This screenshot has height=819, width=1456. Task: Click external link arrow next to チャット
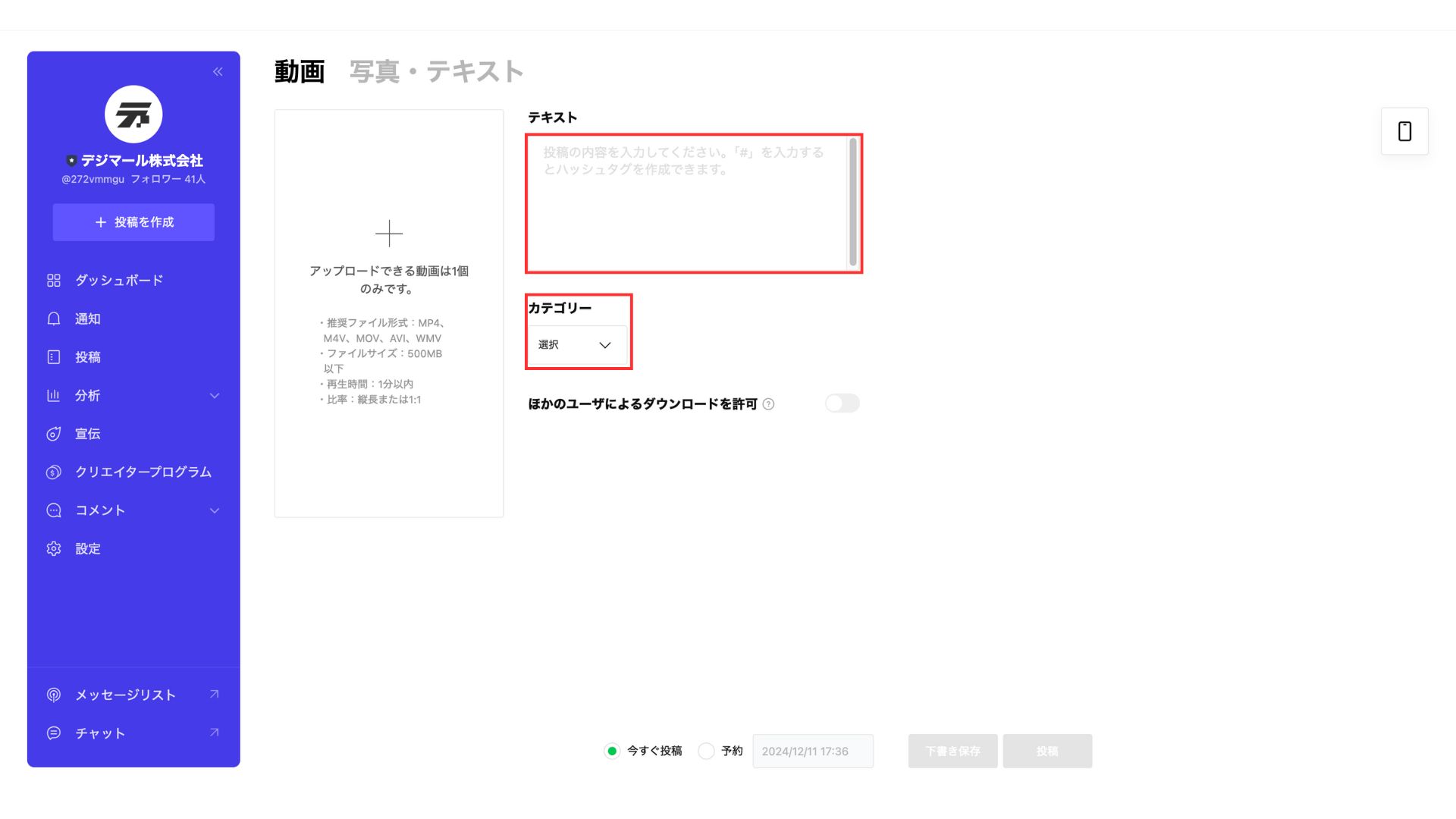[215, 733]
